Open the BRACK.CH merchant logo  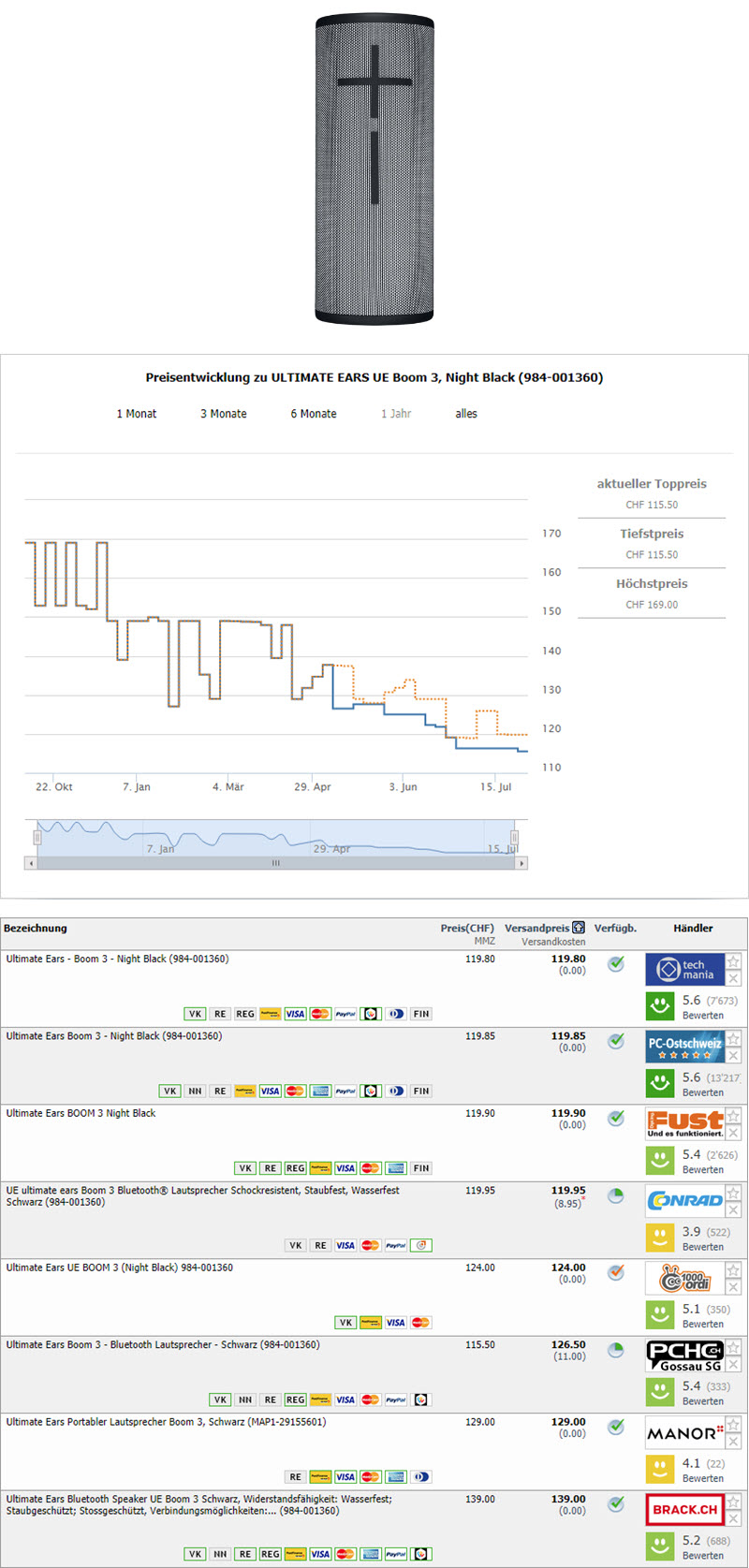point(684,1509)
